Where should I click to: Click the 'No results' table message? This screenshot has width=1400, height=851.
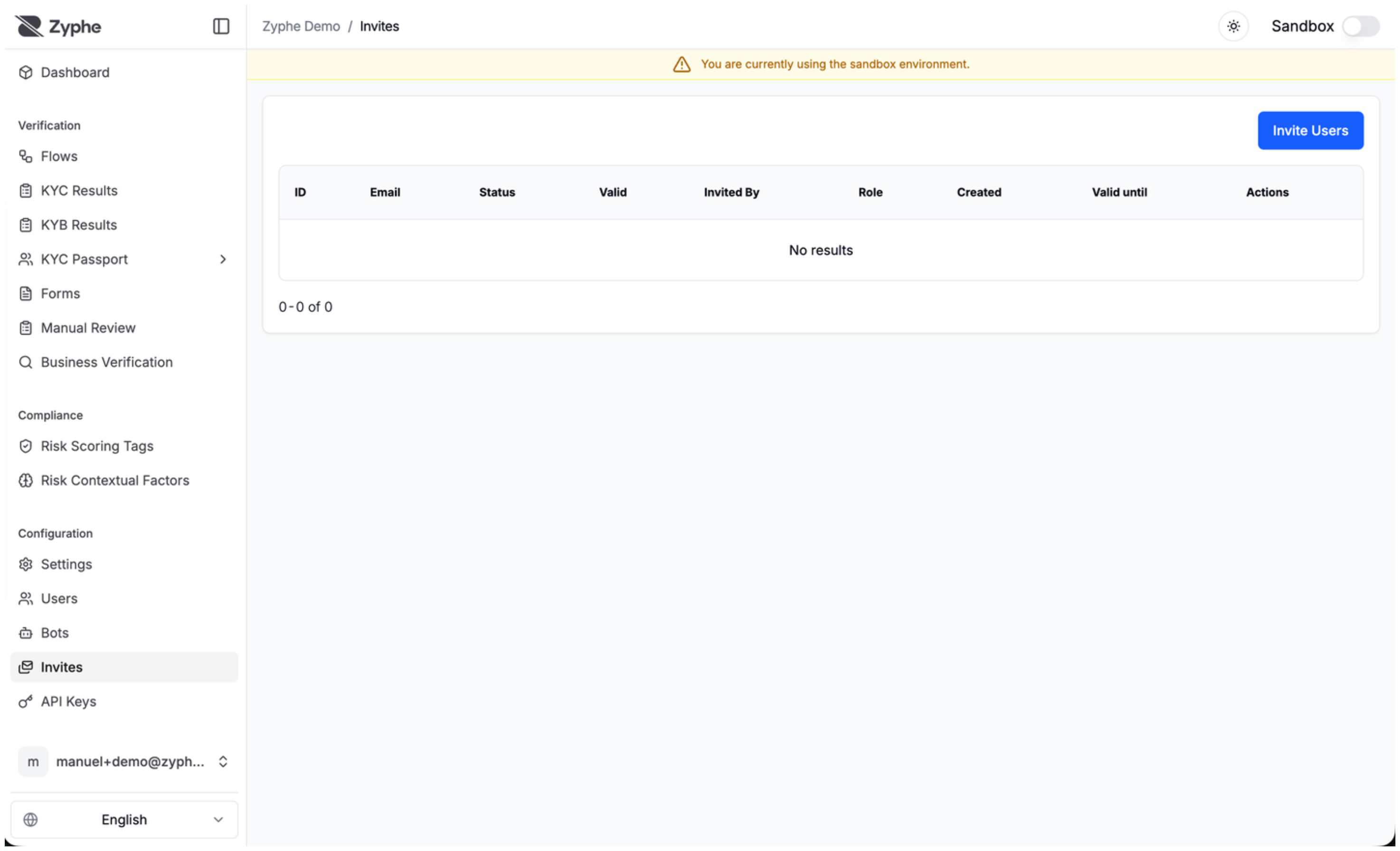pos(821,250)
